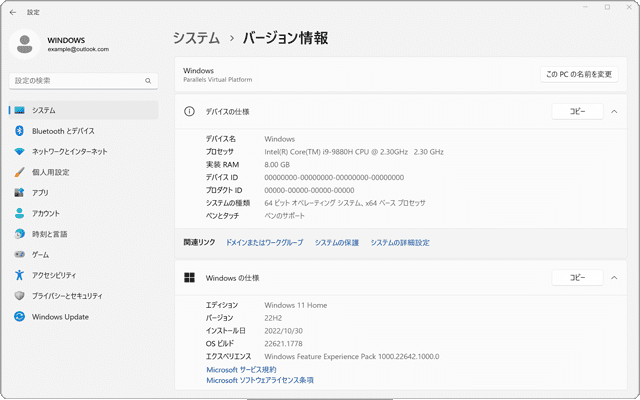The height and width of the screenshot is (400, 640).
Task: Click the 時刻と言語 clock globe icon
Action: [x=19, y=234]
